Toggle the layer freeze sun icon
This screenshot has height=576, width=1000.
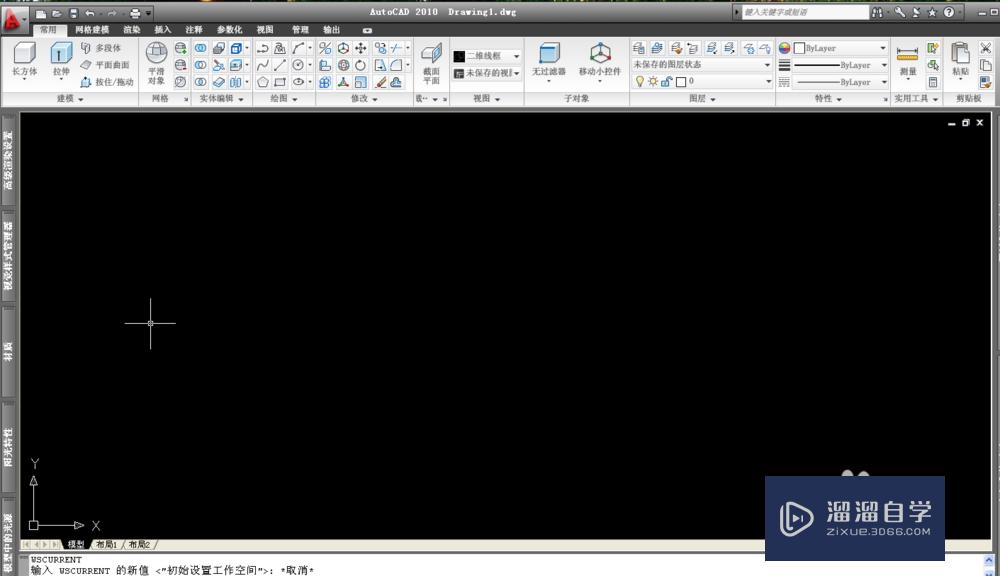653,81
